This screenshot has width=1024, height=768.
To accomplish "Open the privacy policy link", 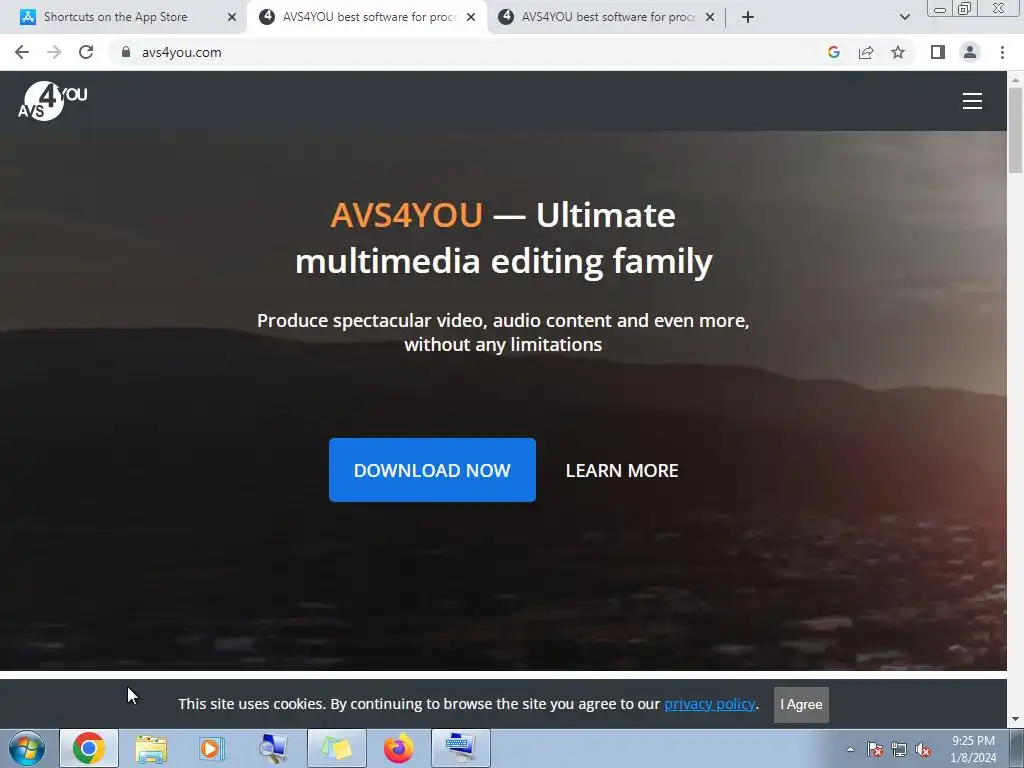I will 710,704.
